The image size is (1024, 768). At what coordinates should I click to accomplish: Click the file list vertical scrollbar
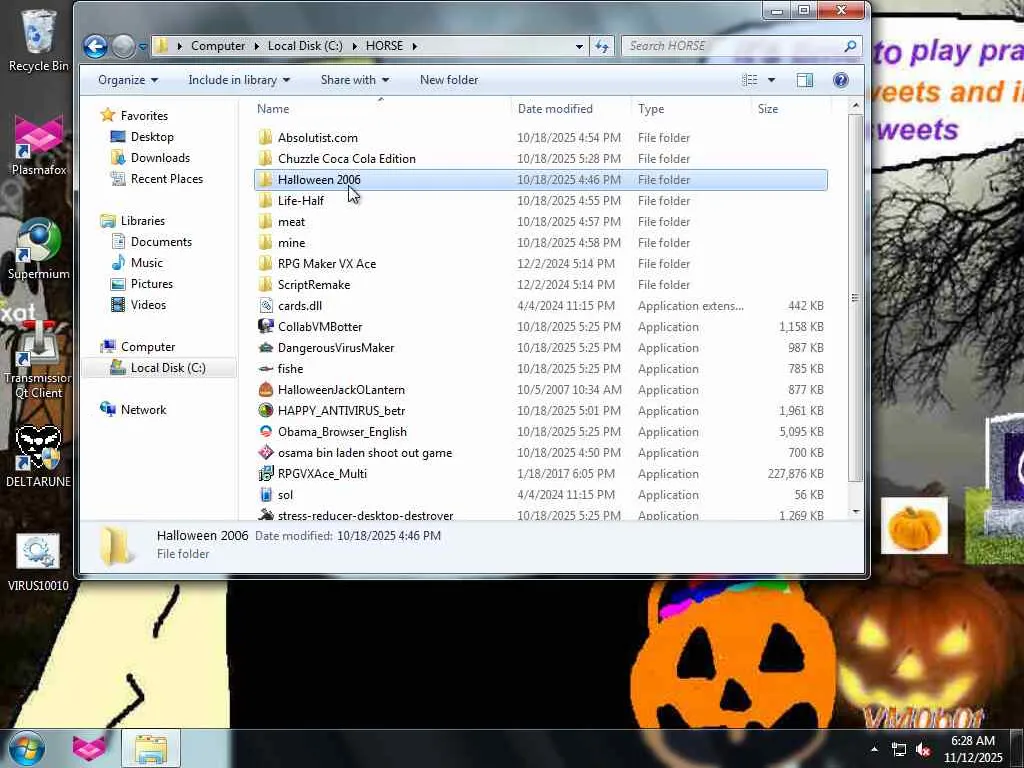coord(855,298)
